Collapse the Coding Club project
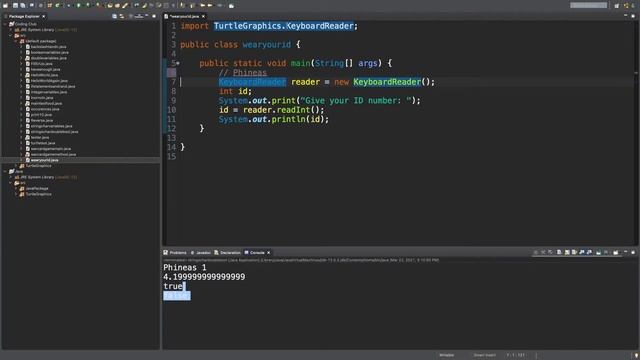640x360 pixels. point(5,24)
